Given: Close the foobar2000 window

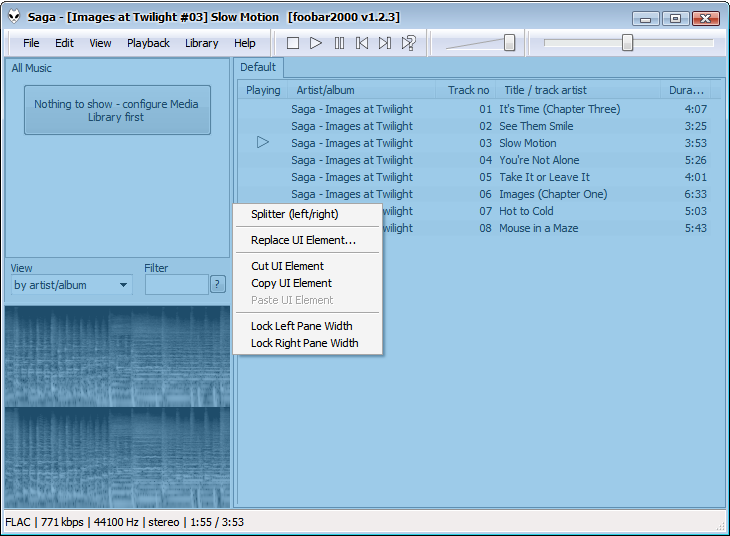Looking at the screenshot, I should 706,19.
